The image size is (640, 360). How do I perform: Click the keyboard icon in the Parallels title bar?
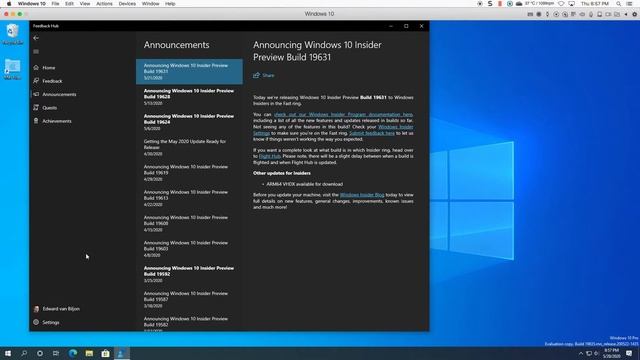tap(530, 14)
